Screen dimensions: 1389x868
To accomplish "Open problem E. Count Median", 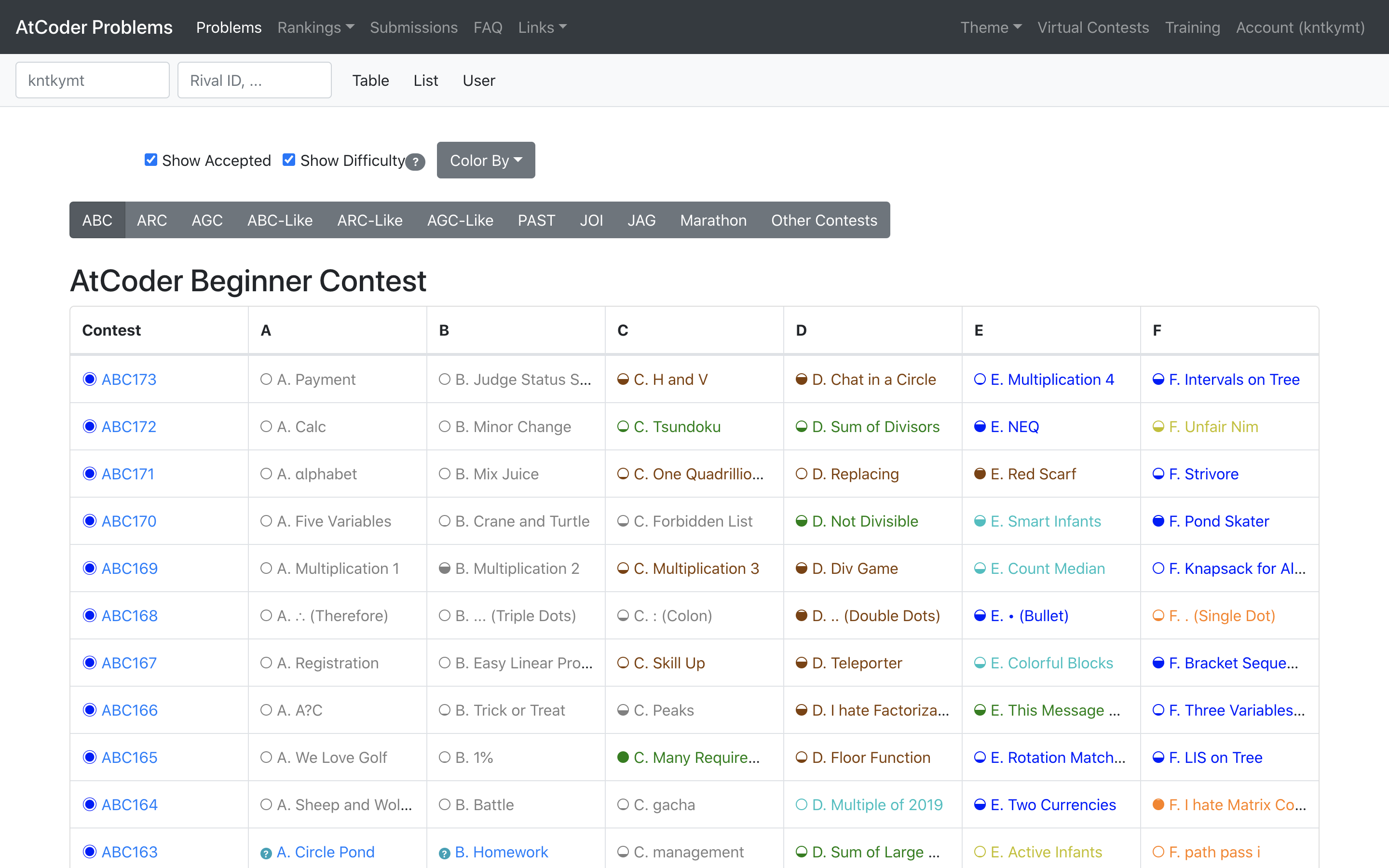I will click(x=1048, y=569).
